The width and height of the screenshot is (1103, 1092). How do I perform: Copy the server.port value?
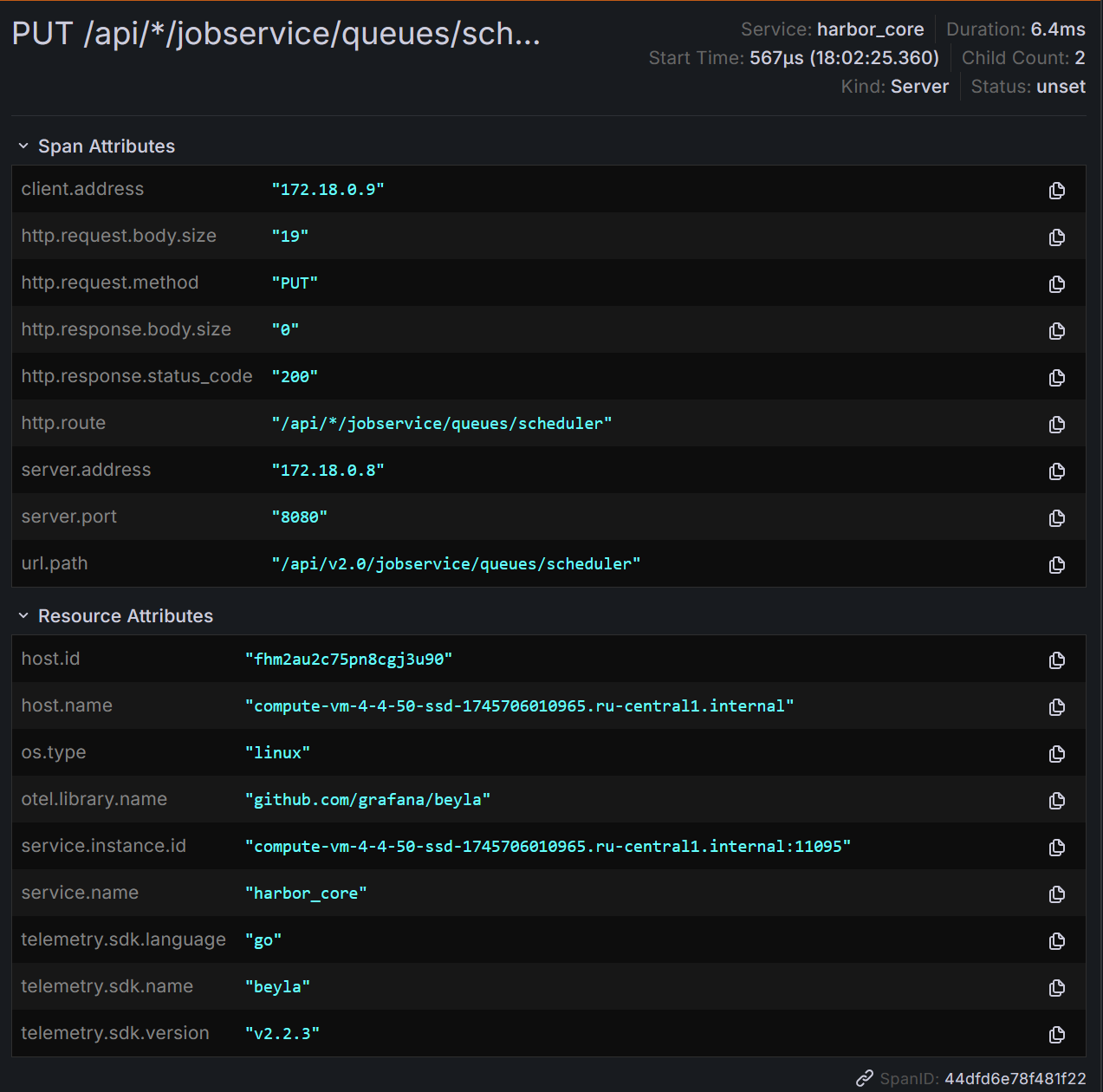point(1056,518)
